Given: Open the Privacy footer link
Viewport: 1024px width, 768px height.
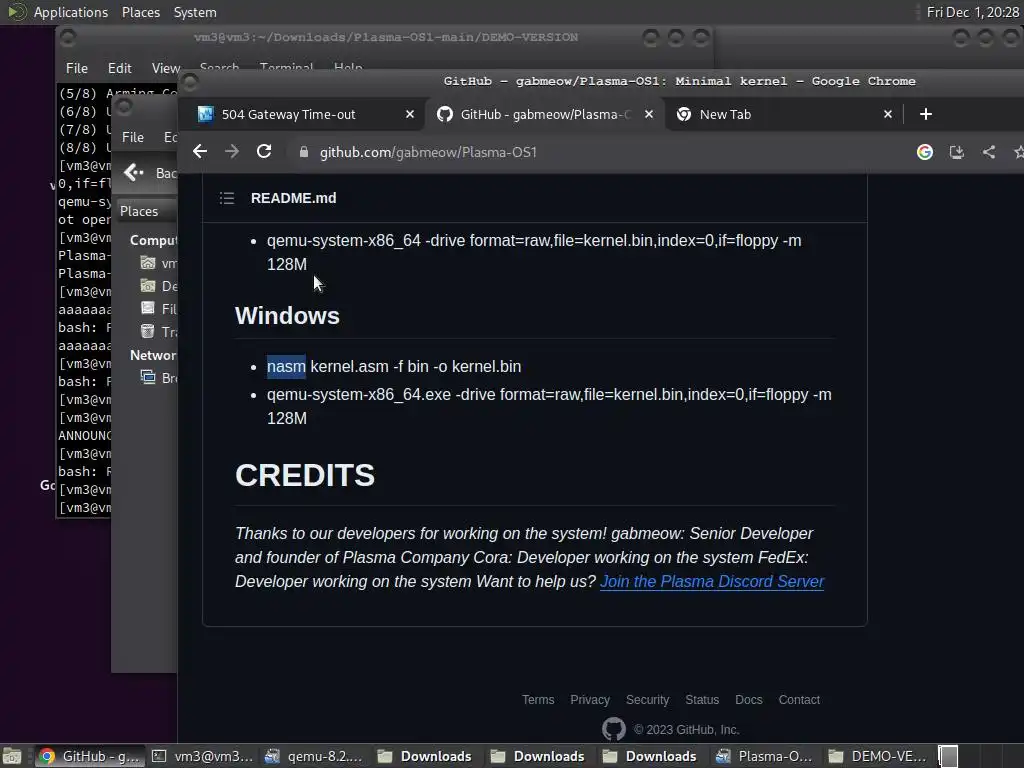Looking at the screenshot, I should click(590, 699).
